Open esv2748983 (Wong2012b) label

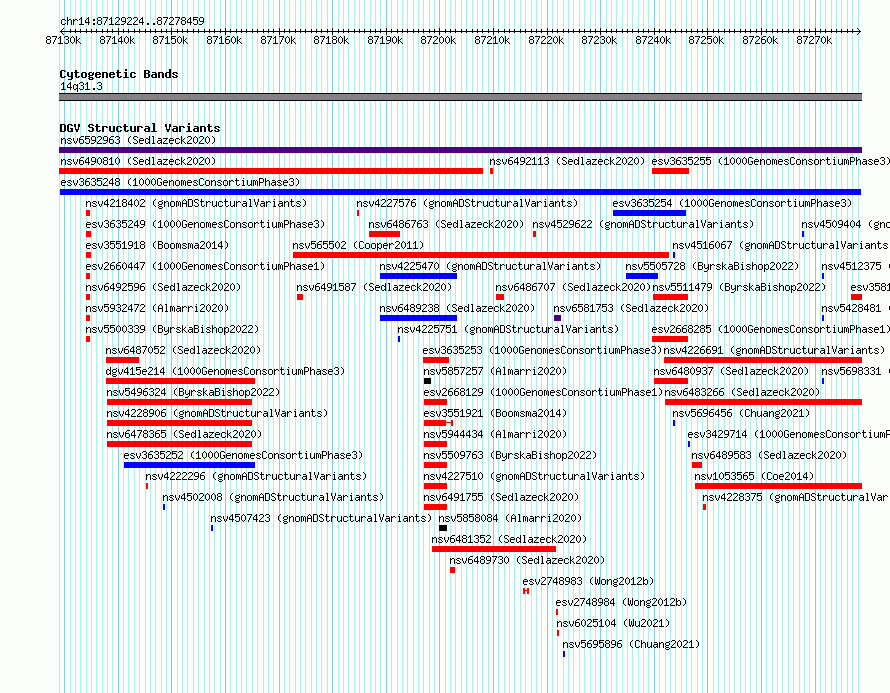point(588,581)
